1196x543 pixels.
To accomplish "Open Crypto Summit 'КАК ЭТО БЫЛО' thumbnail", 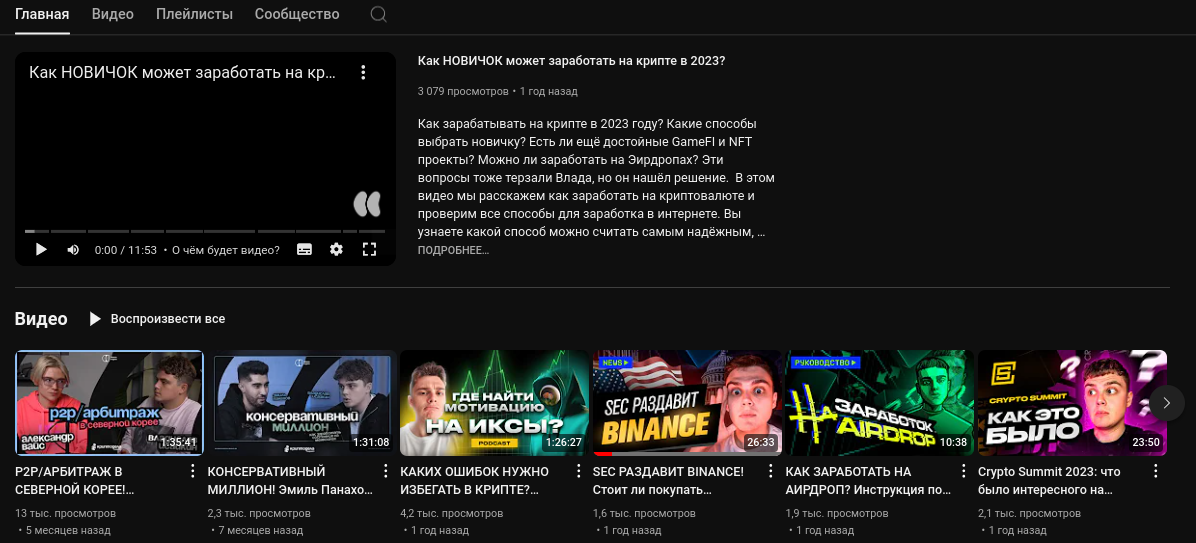I will coord(1072,403).
